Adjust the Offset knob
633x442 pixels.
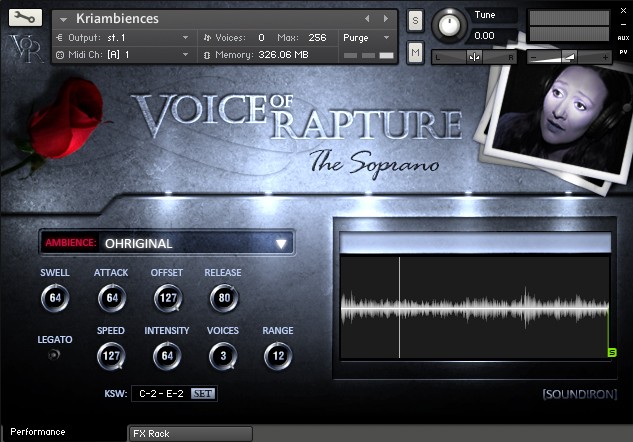point(168,298)
